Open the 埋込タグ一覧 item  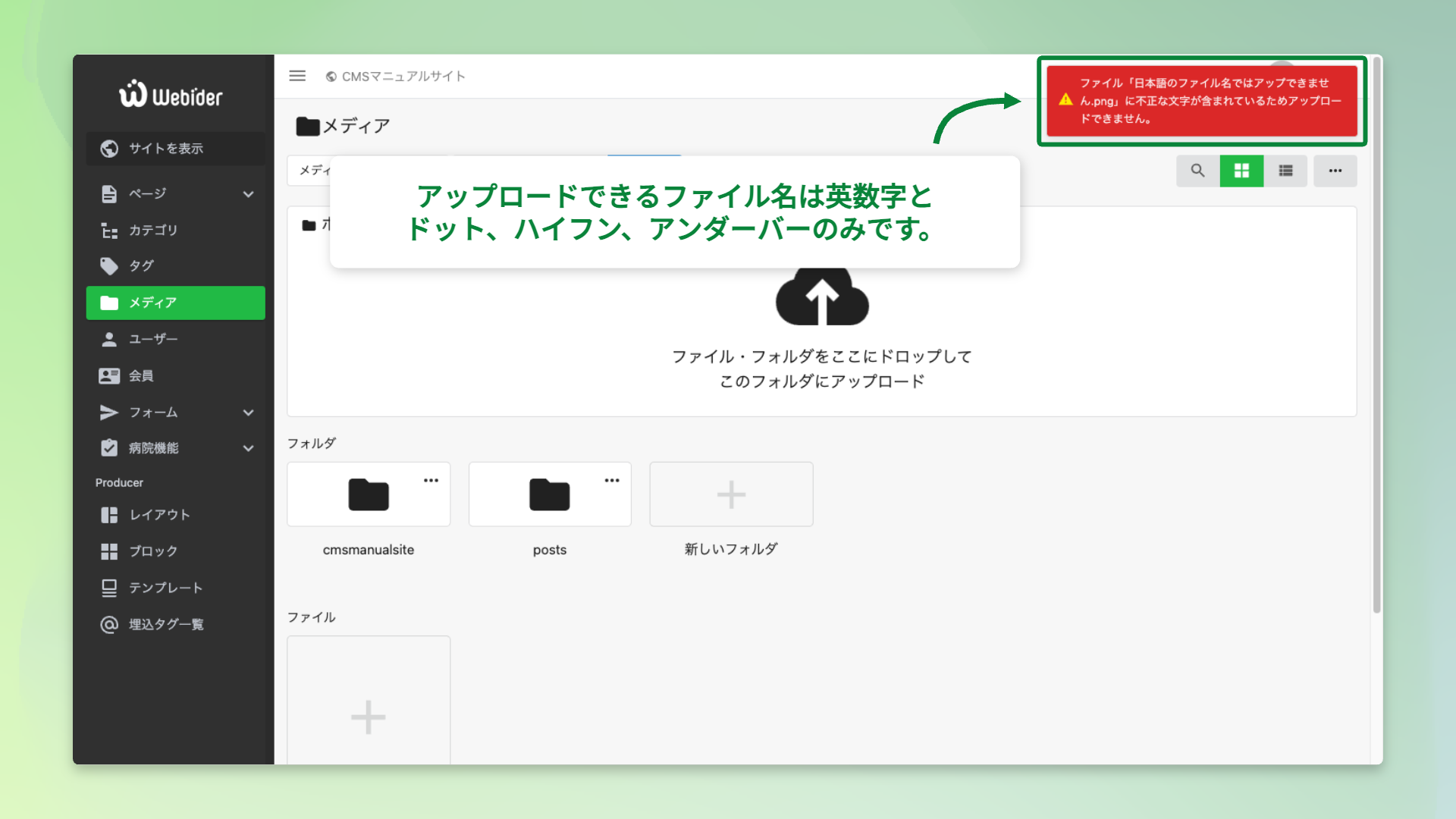tap(165, 624)
